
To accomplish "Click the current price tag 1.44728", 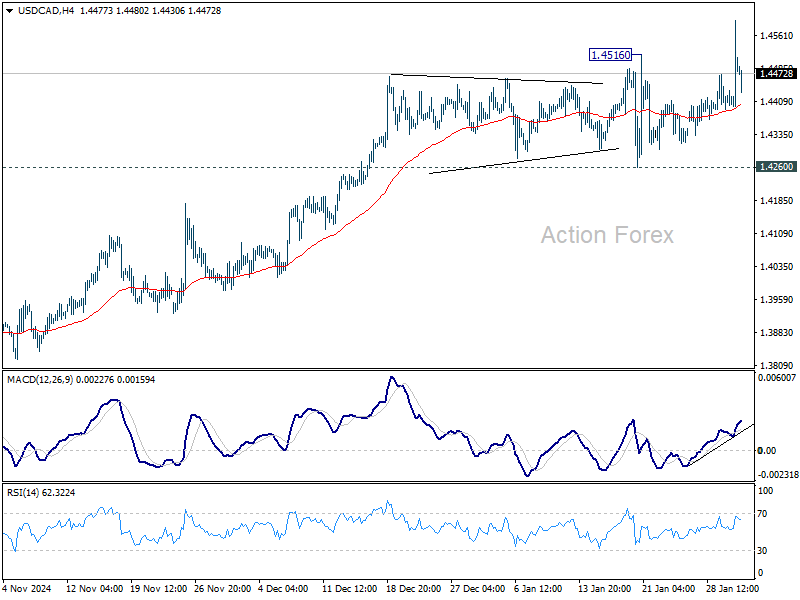I will (776, 73).
